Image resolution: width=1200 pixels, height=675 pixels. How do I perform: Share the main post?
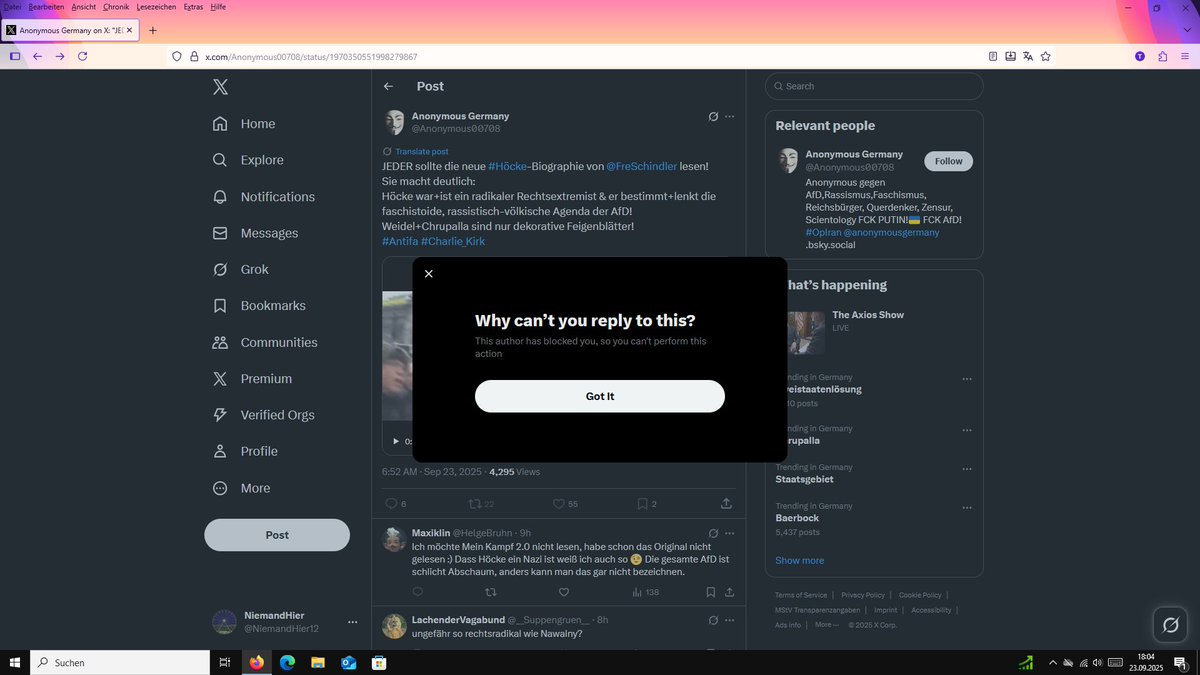(727, 504)
